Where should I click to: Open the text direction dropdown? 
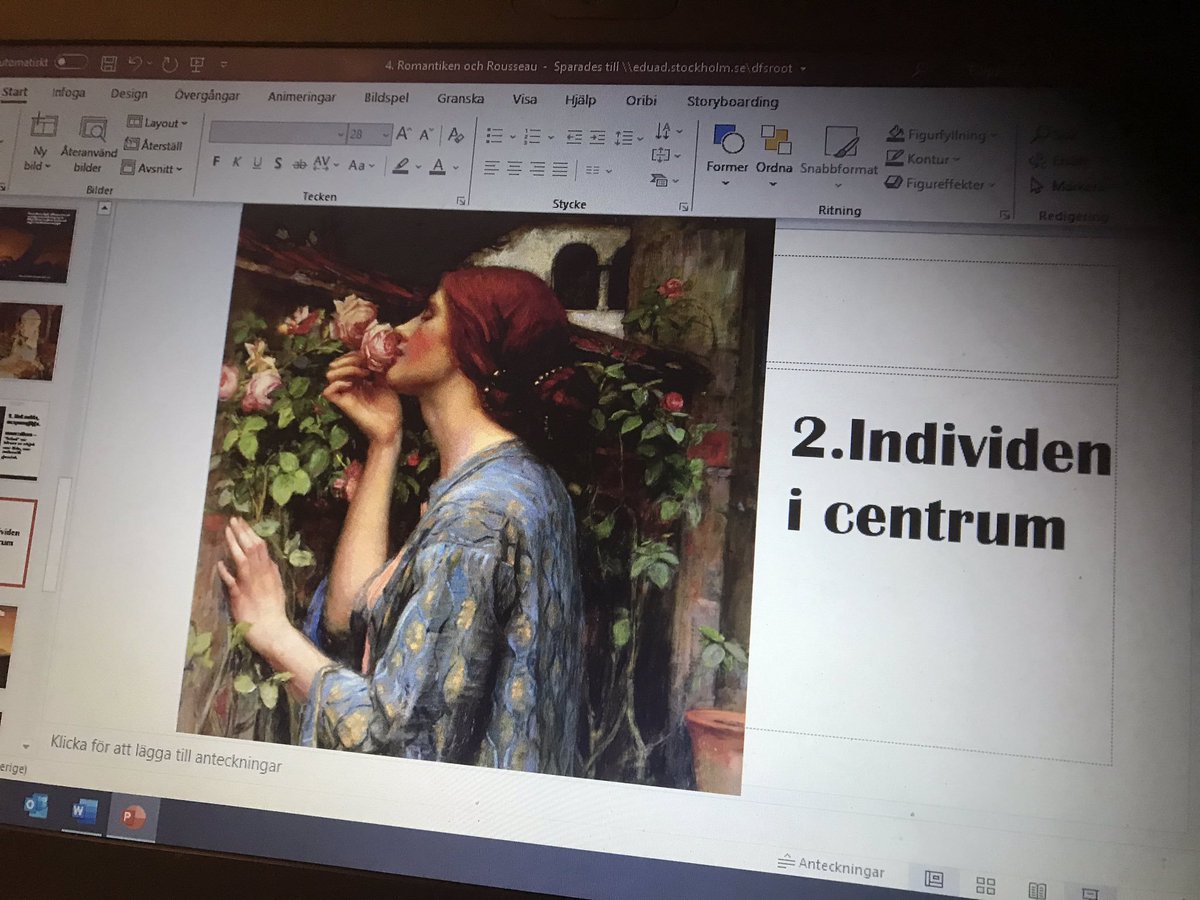pyautogui.click(x=667, y=131)
